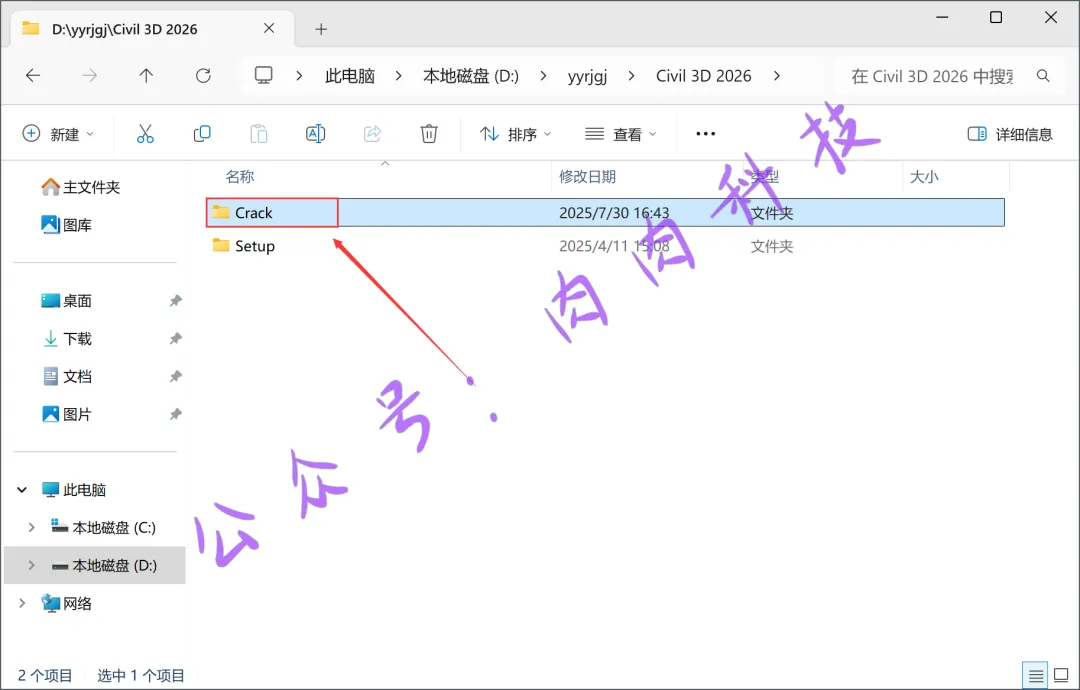Click the Share icon in toolbar
1080x690 pixels.
pos(373,134)
